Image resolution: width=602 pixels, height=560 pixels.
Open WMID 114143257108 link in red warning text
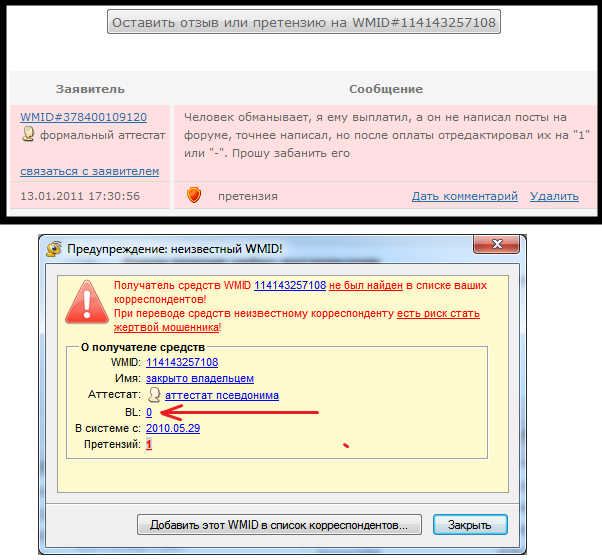(x=290, y=285)
